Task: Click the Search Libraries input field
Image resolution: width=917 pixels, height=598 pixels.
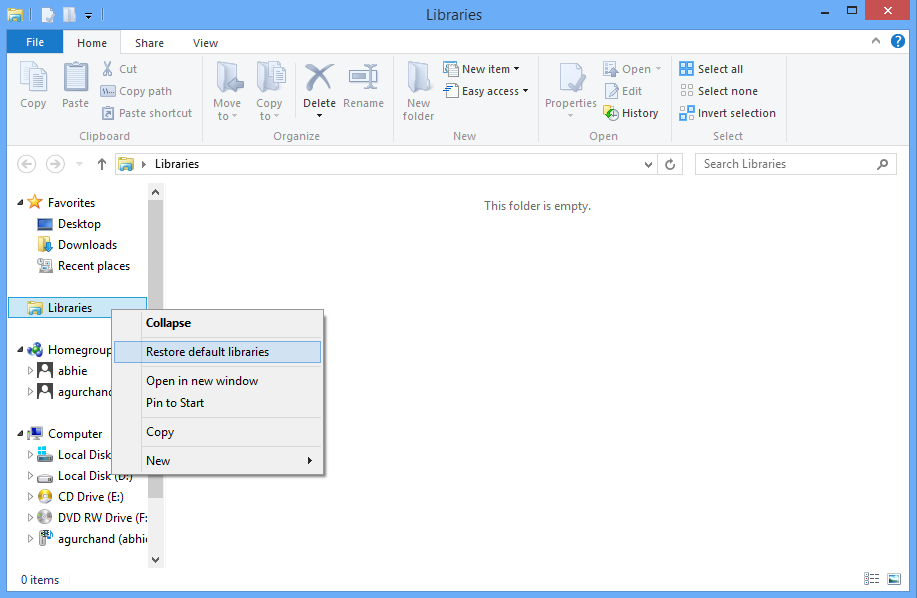Action: [x=785, y=164]
